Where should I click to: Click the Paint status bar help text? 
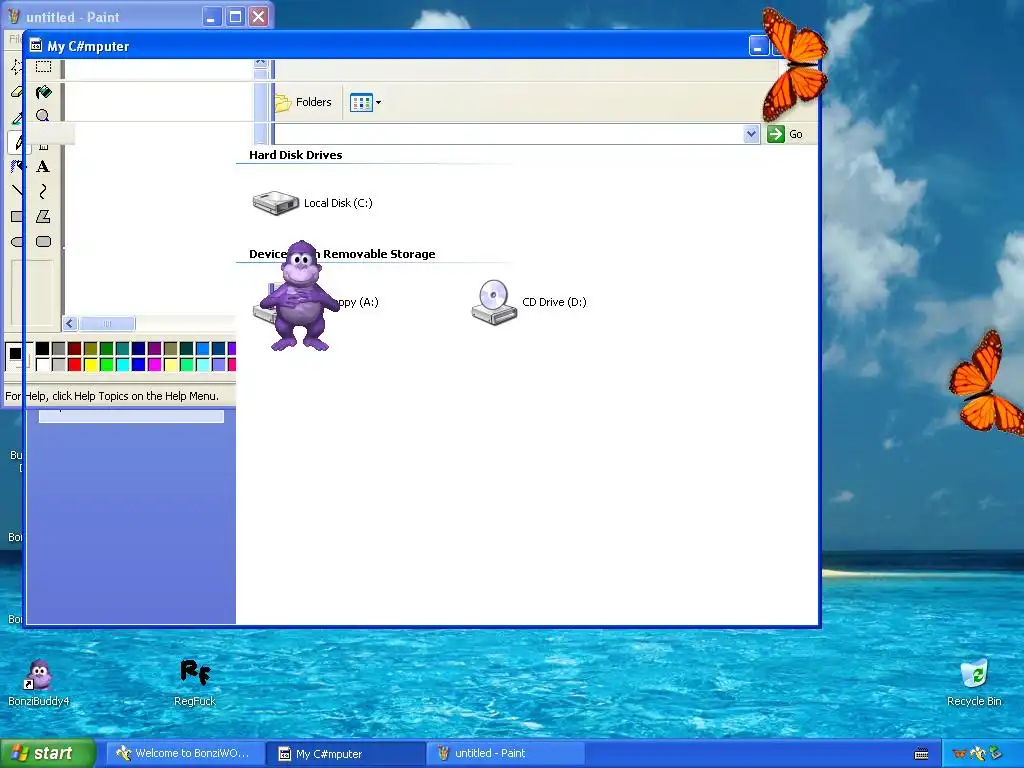click(x=112, y=396)
